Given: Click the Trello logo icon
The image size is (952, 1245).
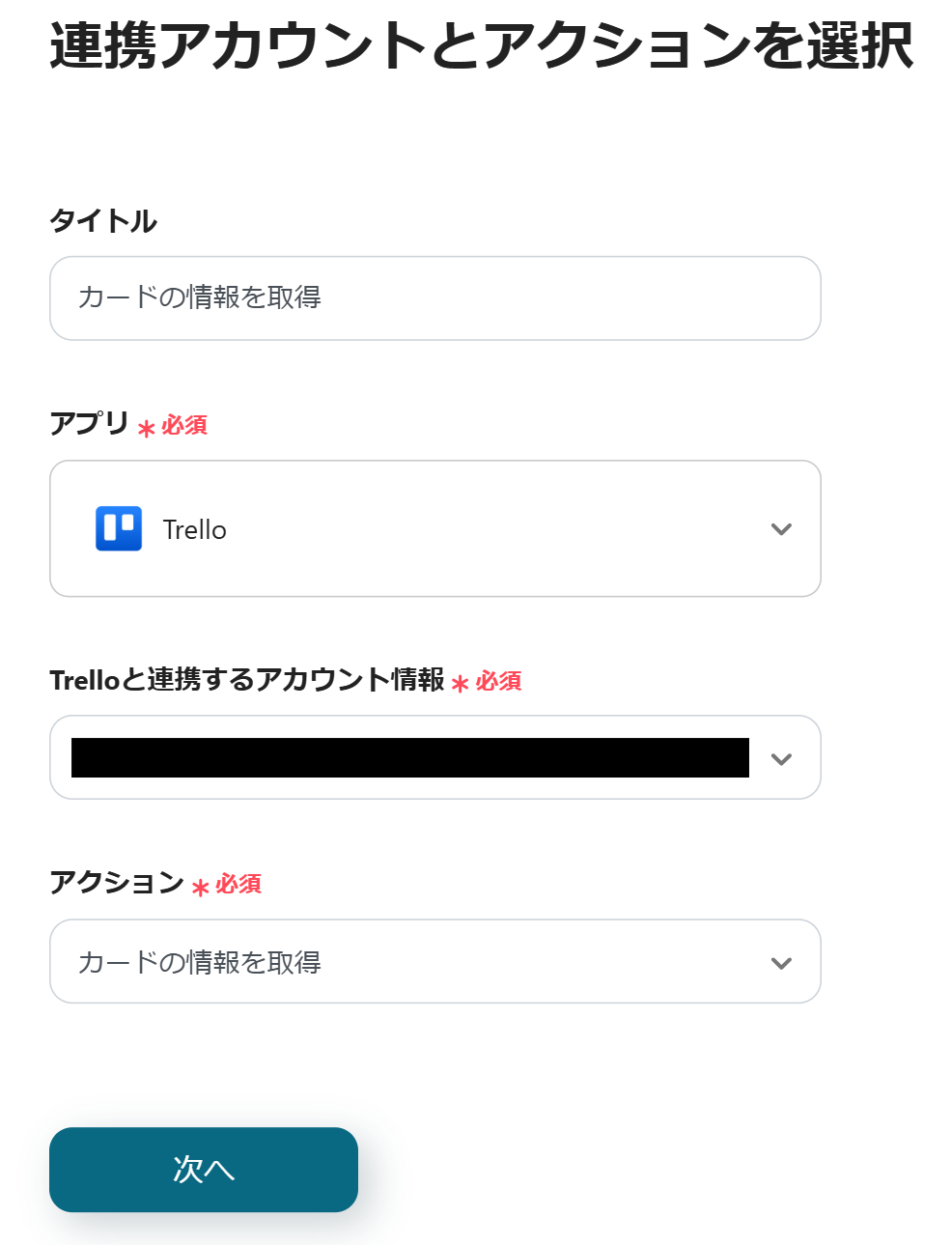Looking at the screenshot, I should (x=119, y=528).
